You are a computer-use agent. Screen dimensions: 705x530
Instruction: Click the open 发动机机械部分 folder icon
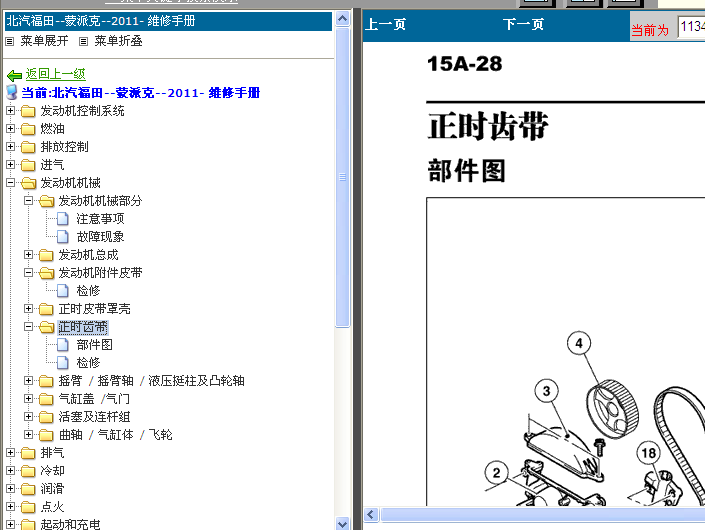tap(46, 201)
